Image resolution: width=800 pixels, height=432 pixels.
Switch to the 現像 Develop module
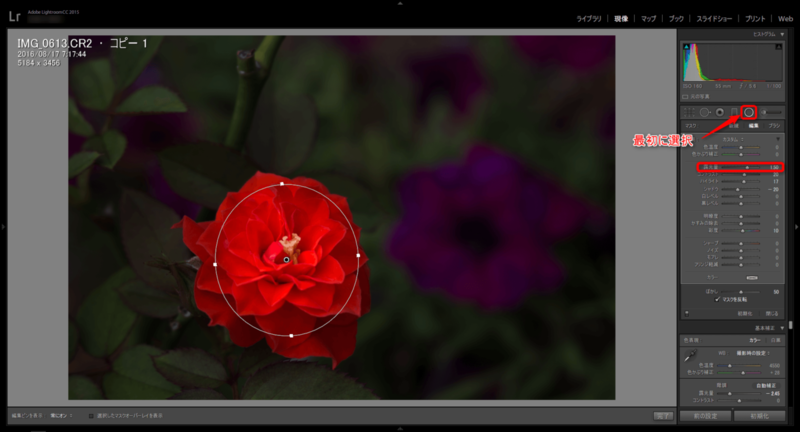621,19
